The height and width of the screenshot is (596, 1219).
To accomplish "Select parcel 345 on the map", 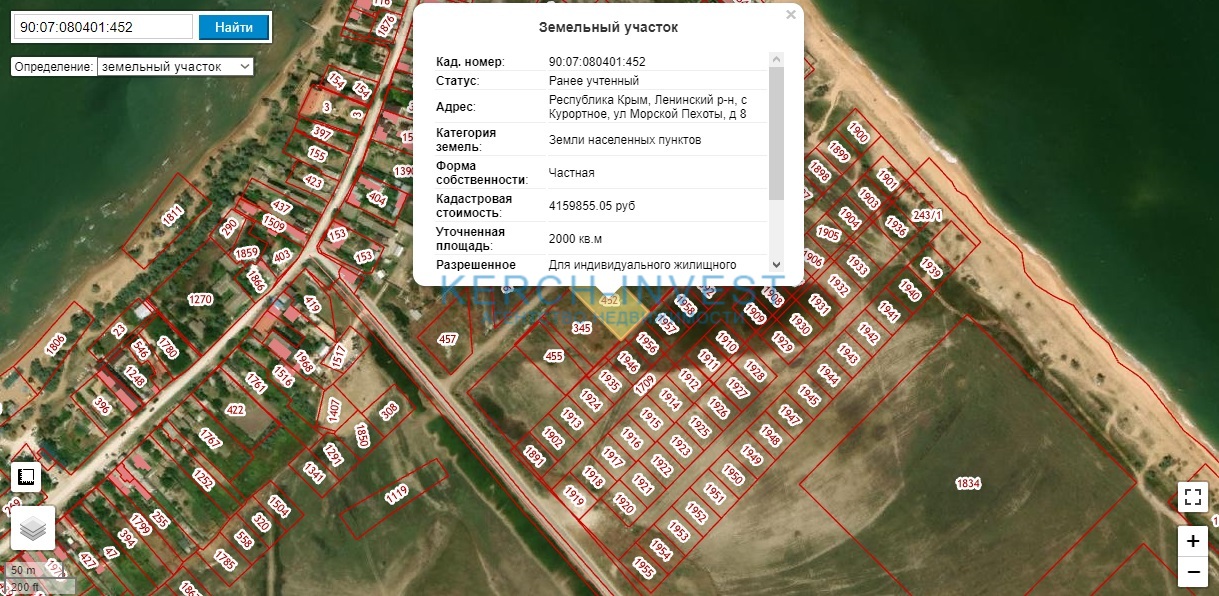I will coord(581,327).
